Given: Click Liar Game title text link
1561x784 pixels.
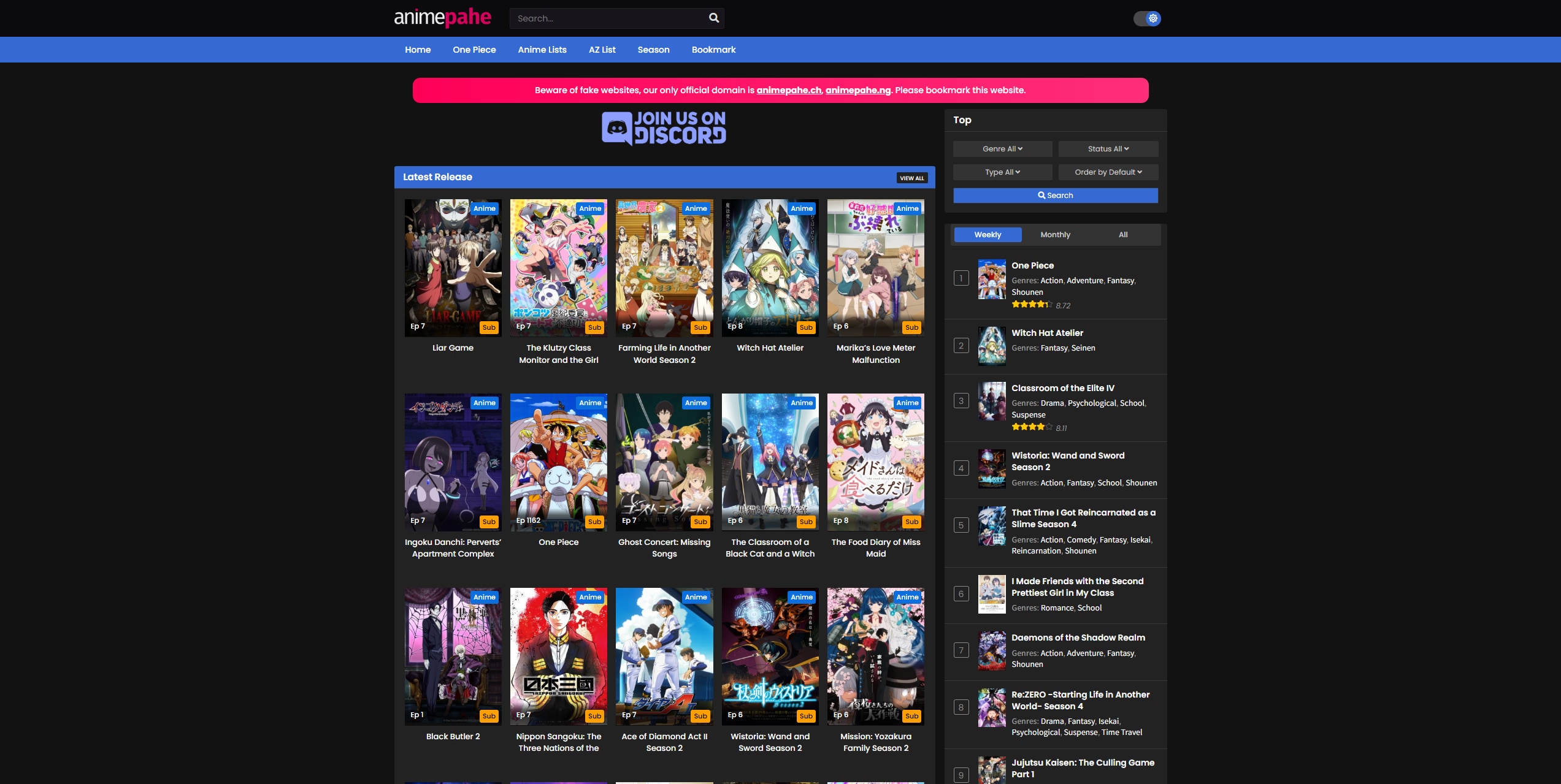Looking at the screenshot, I should [453, 348].
